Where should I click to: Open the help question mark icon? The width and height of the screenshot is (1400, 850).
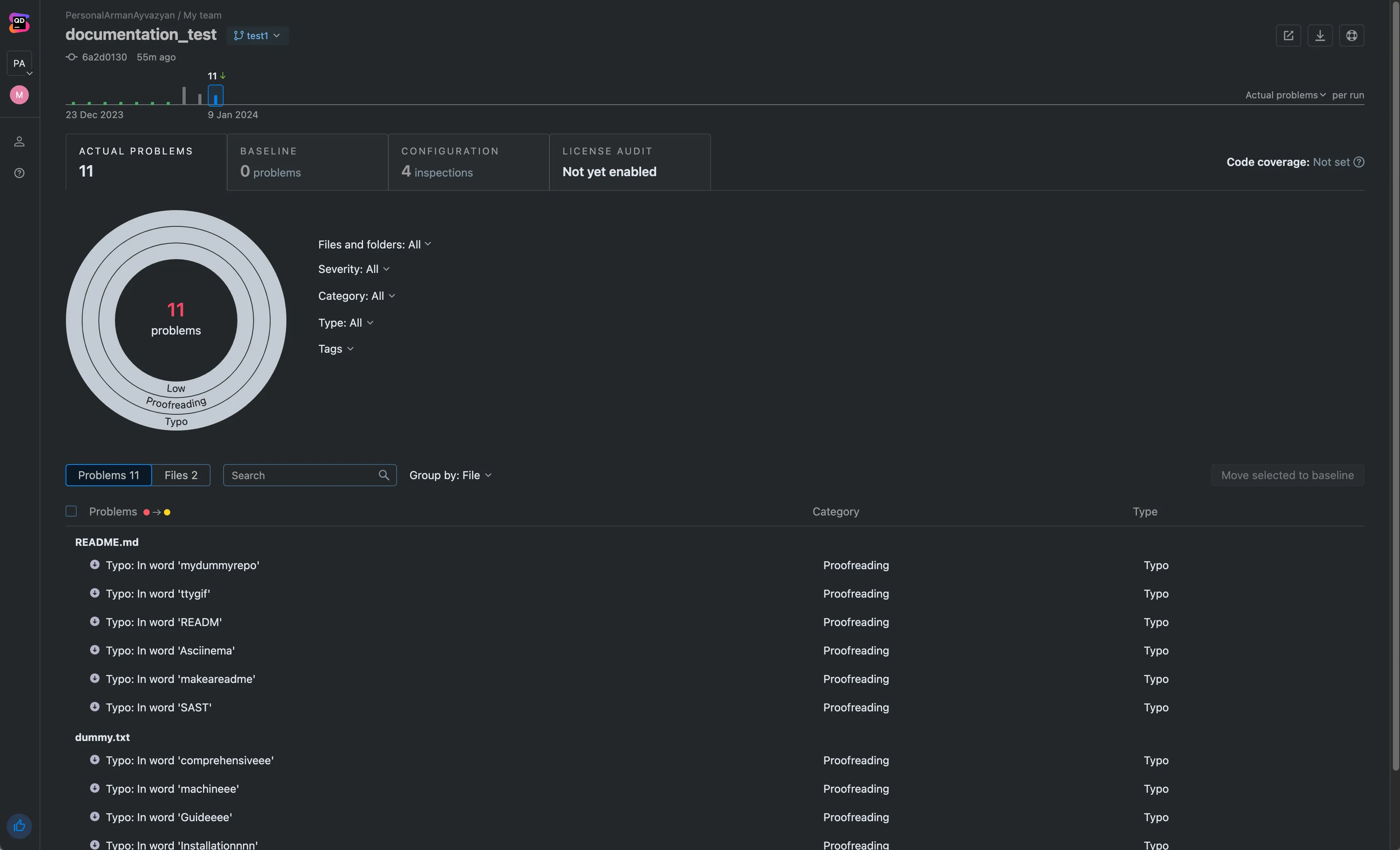(19, 173)
